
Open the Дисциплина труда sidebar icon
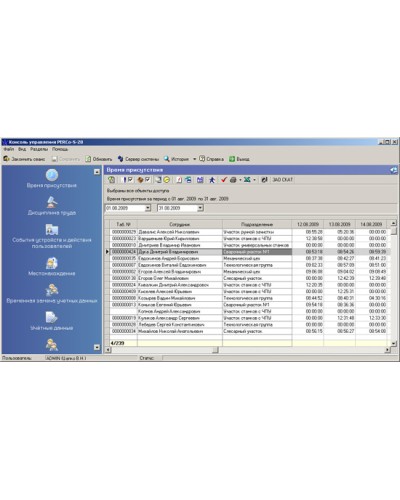pyautogui.click(x=52, y=202)
